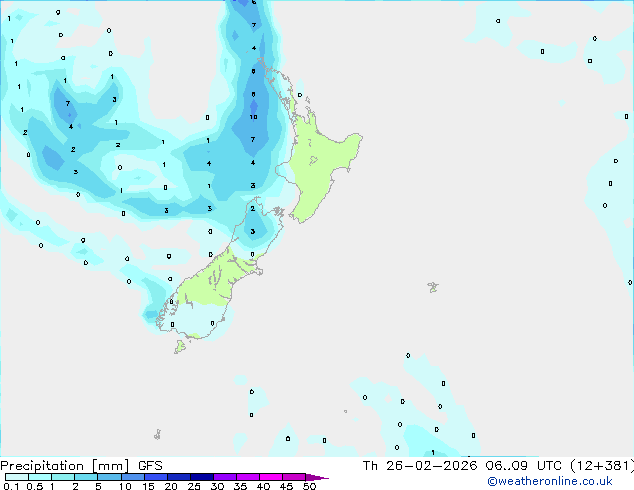This screenshot has width=634, height=490.
Task: Click the legend label "45"
Action: 286,486
